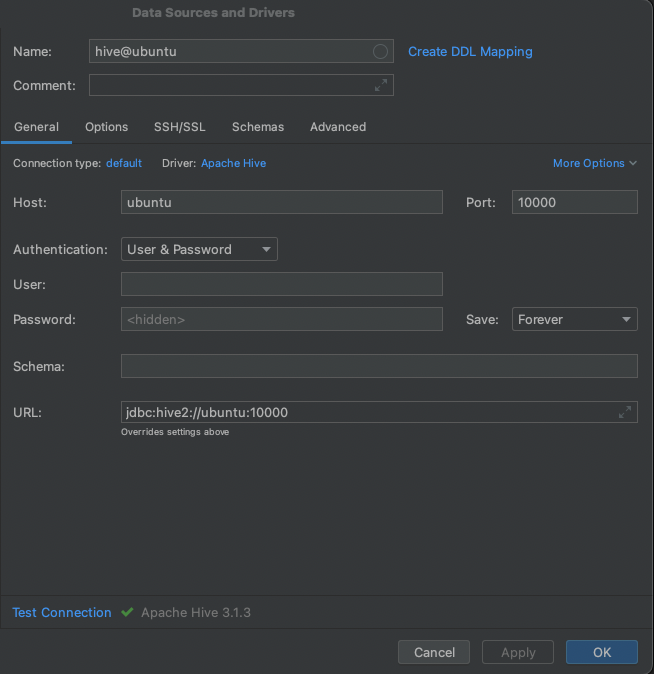Focus the Password input field
This screenshot has width=654, height=674.
click(282, 319)
